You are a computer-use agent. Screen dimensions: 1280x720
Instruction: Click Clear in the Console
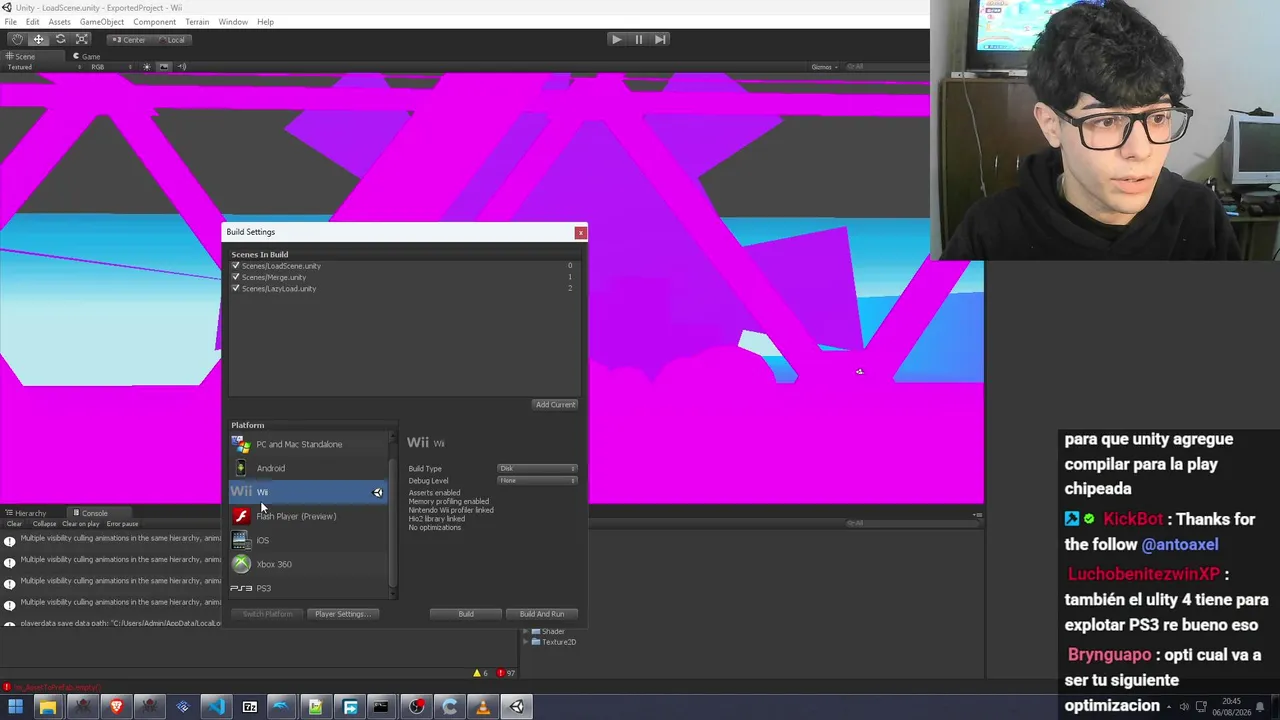click(x=14, y=524)
